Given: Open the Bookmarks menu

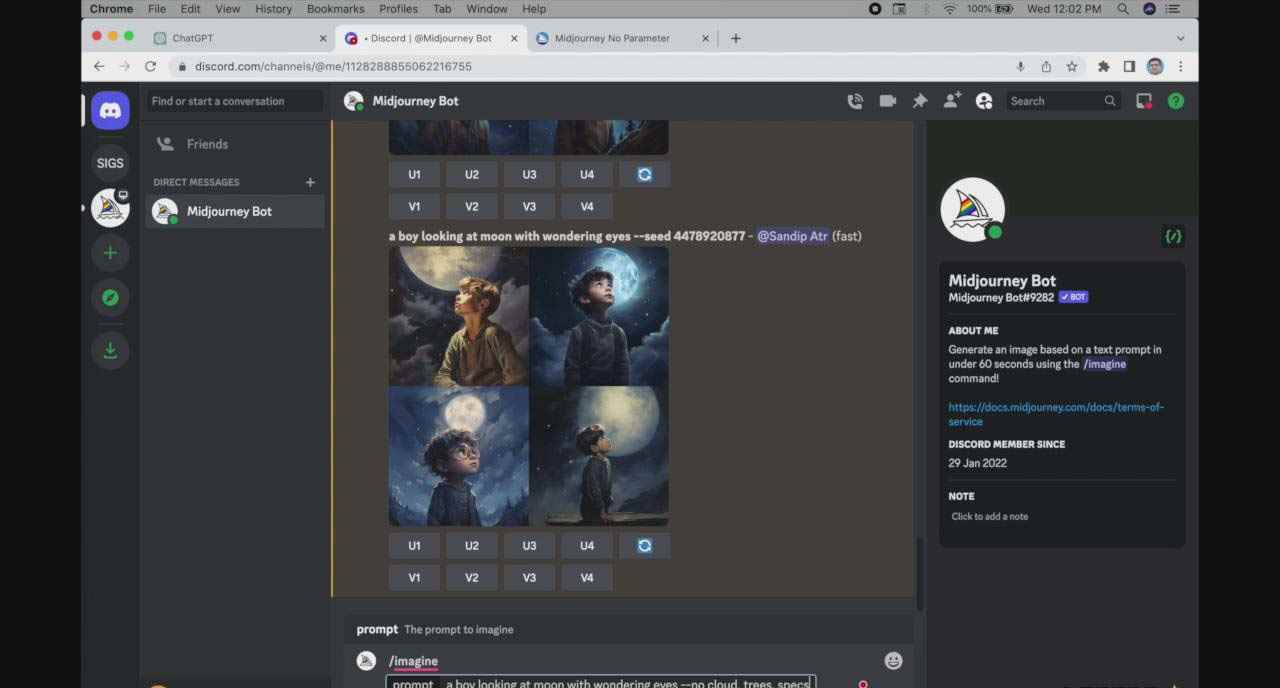Looking at the screenshot, I should coord(335,9).
